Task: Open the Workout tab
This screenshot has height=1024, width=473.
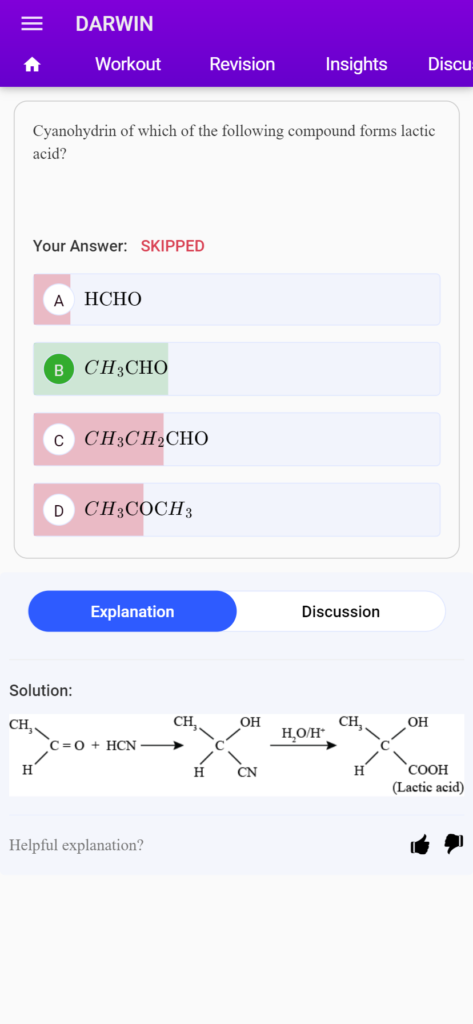Action: 127,64
